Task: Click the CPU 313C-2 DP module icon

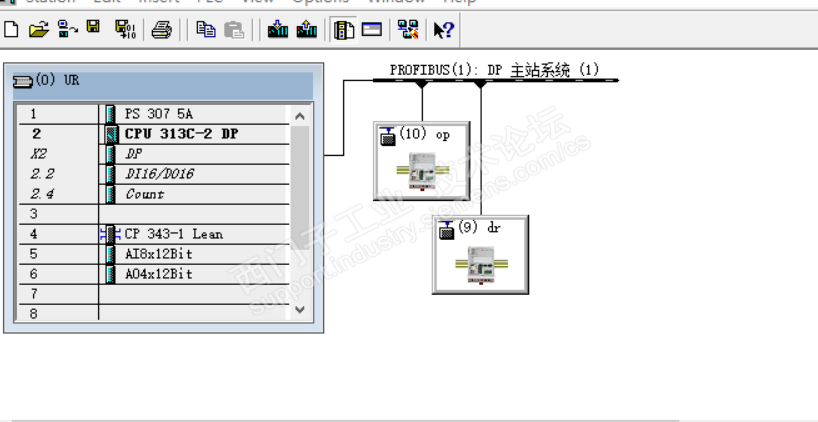Action: [x=111, y=134]
